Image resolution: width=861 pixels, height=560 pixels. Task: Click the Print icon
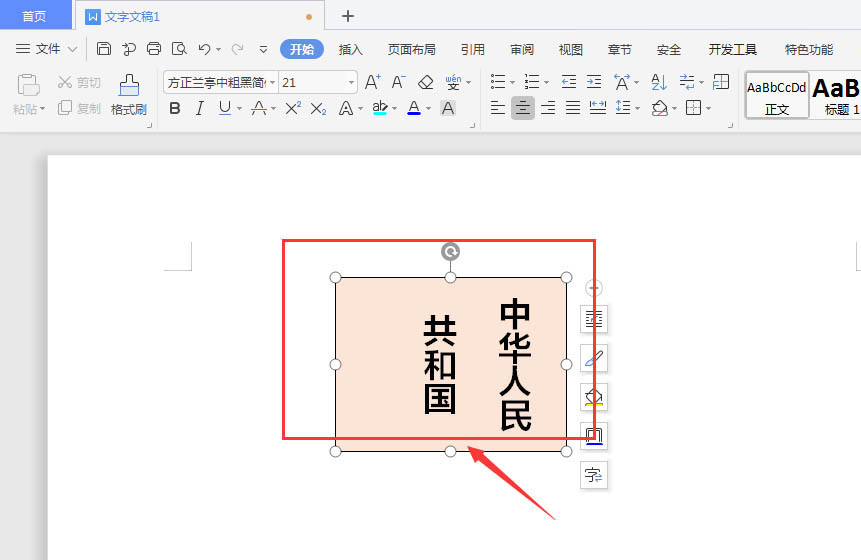(154, 49)
